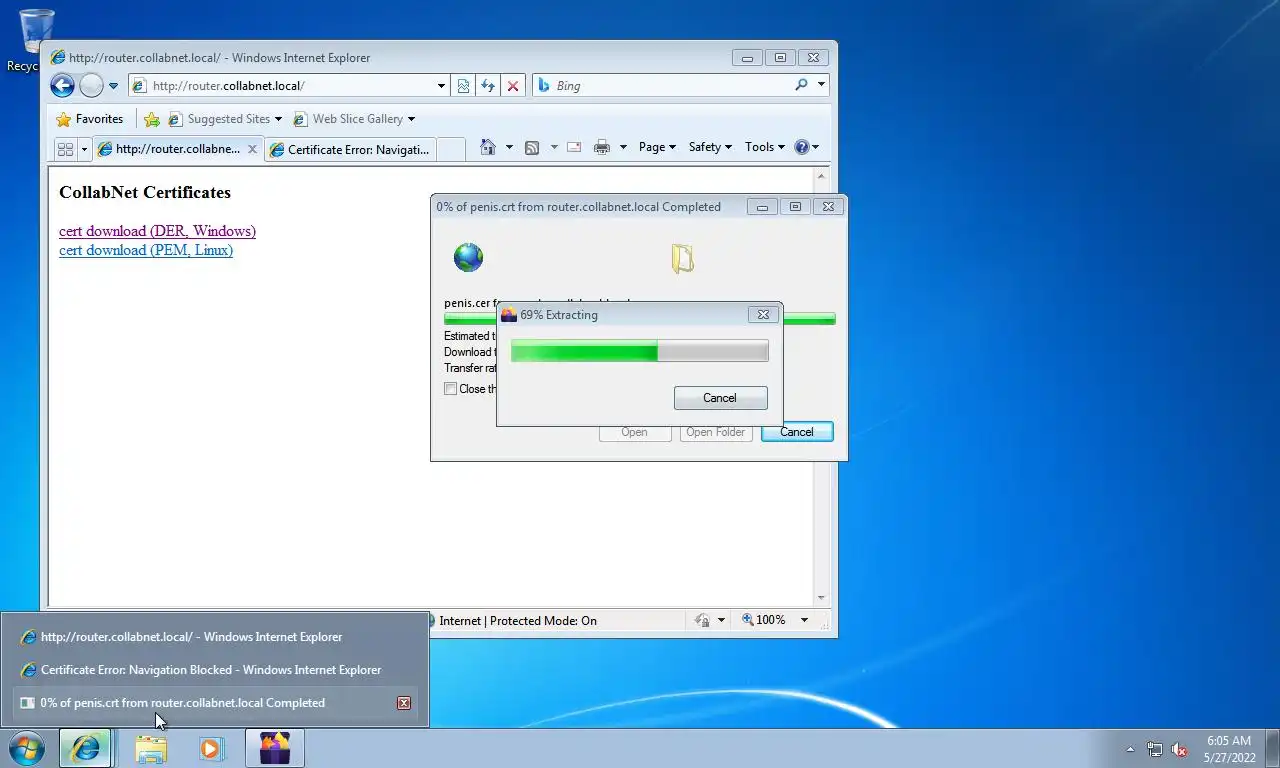Expand the address bar autocomplete dropdown
This screenshot has height=768, width=1280.
click(441, 86)
